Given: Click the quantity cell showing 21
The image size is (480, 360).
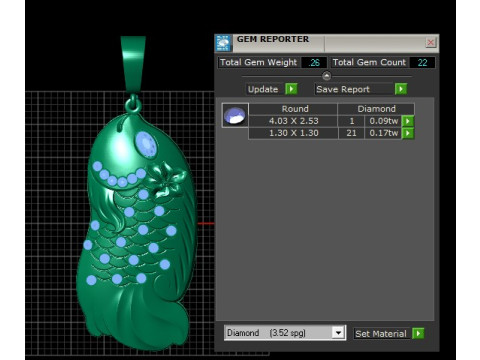Looking at the screenshot, I should 351,133.
